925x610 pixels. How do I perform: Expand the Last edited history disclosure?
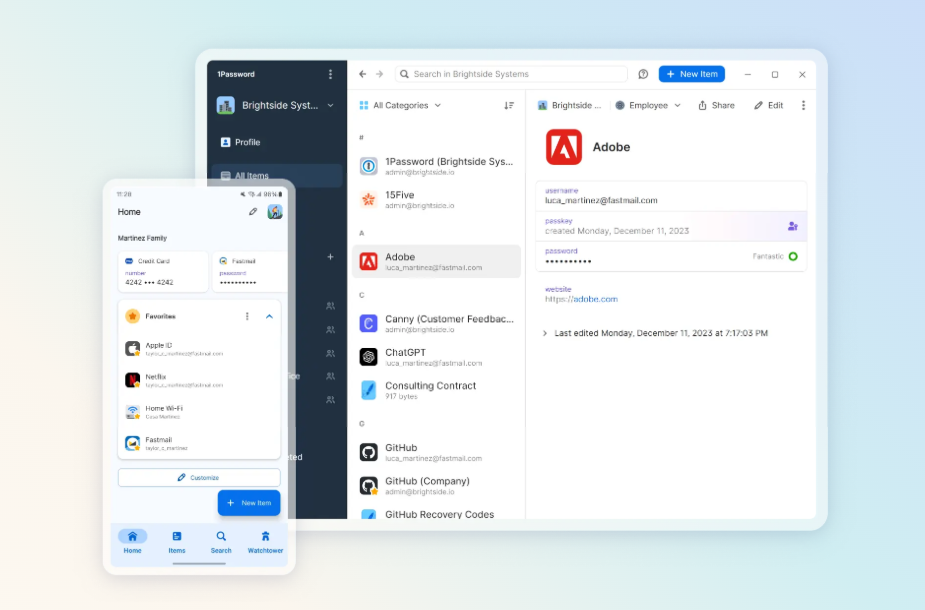pyautogui.click(x=545, y=333)
